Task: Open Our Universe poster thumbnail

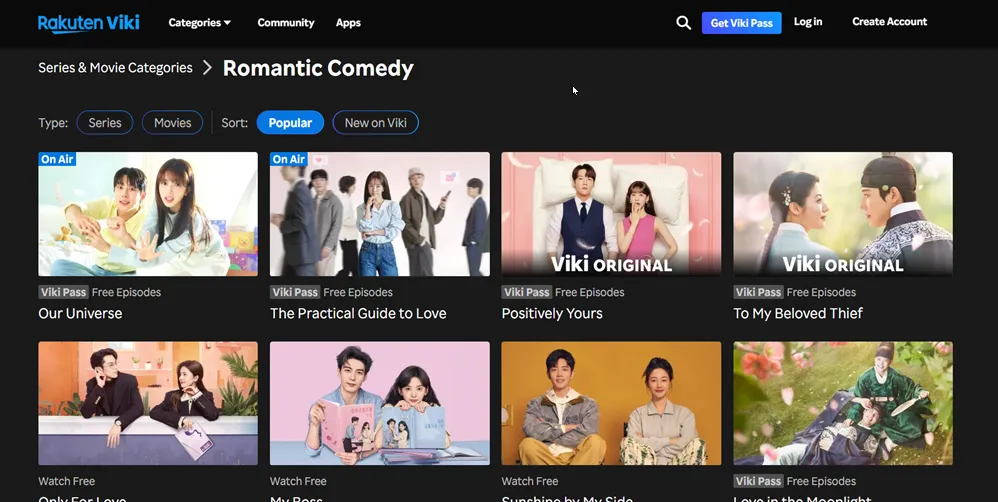Action: [x=148, y=214]
